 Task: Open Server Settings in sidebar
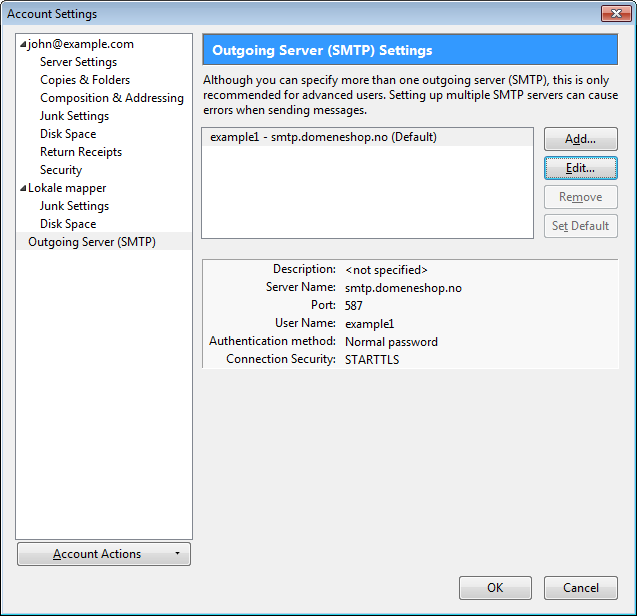click(x=78, y=62)
